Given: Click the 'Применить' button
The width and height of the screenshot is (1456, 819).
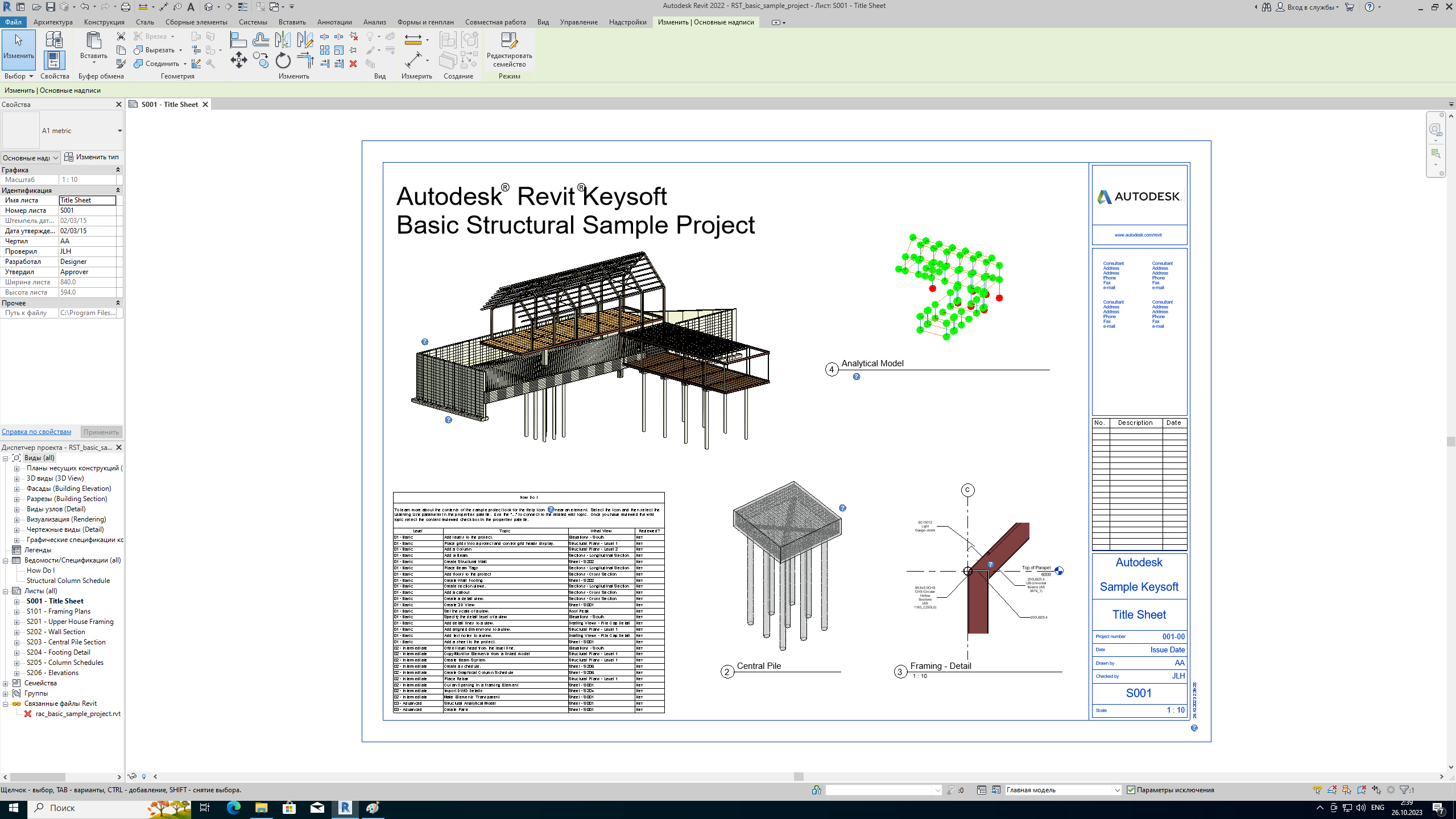Looking at the screenshot, I should click(101, 432).
